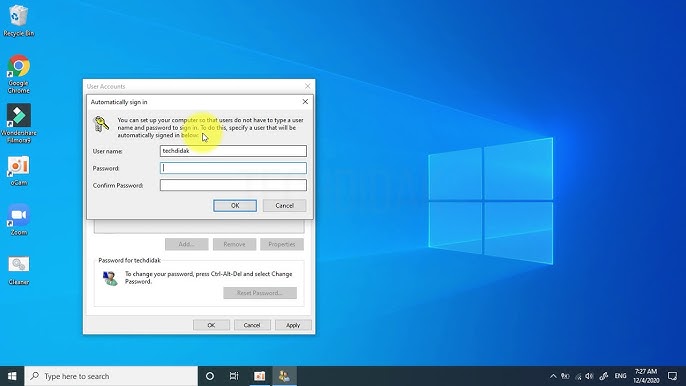Open the Action Center notifications icon

point(672,376)
